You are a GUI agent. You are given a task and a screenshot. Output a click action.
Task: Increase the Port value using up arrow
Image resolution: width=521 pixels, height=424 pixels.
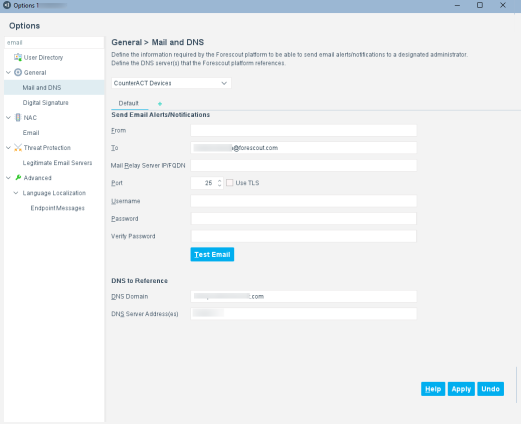coord(219,180)
